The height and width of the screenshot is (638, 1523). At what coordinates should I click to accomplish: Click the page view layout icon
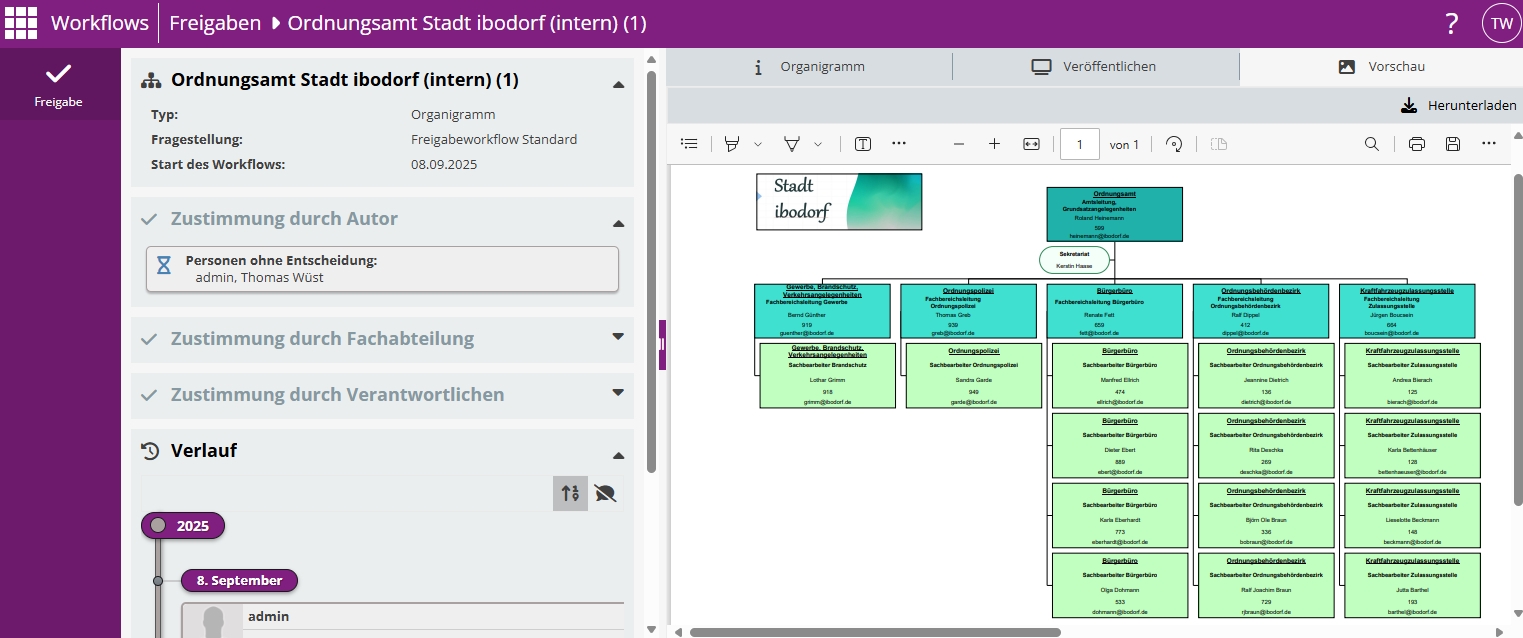pyautogui.click(x=1218, y=144)
